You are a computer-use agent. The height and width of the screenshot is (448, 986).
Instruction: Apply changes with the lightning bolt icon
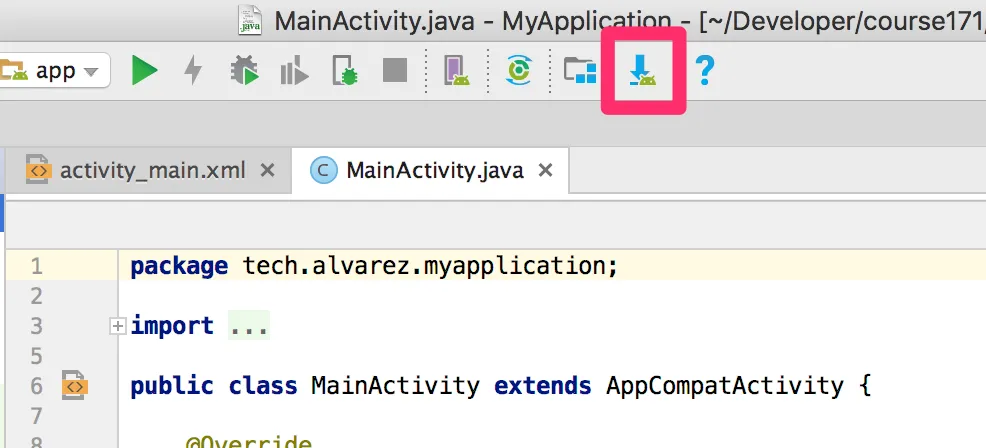click(193, 70)
